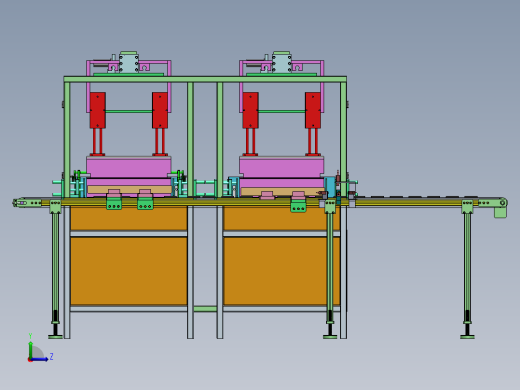Select the foot pad of far-right leg

coord(467,337)
